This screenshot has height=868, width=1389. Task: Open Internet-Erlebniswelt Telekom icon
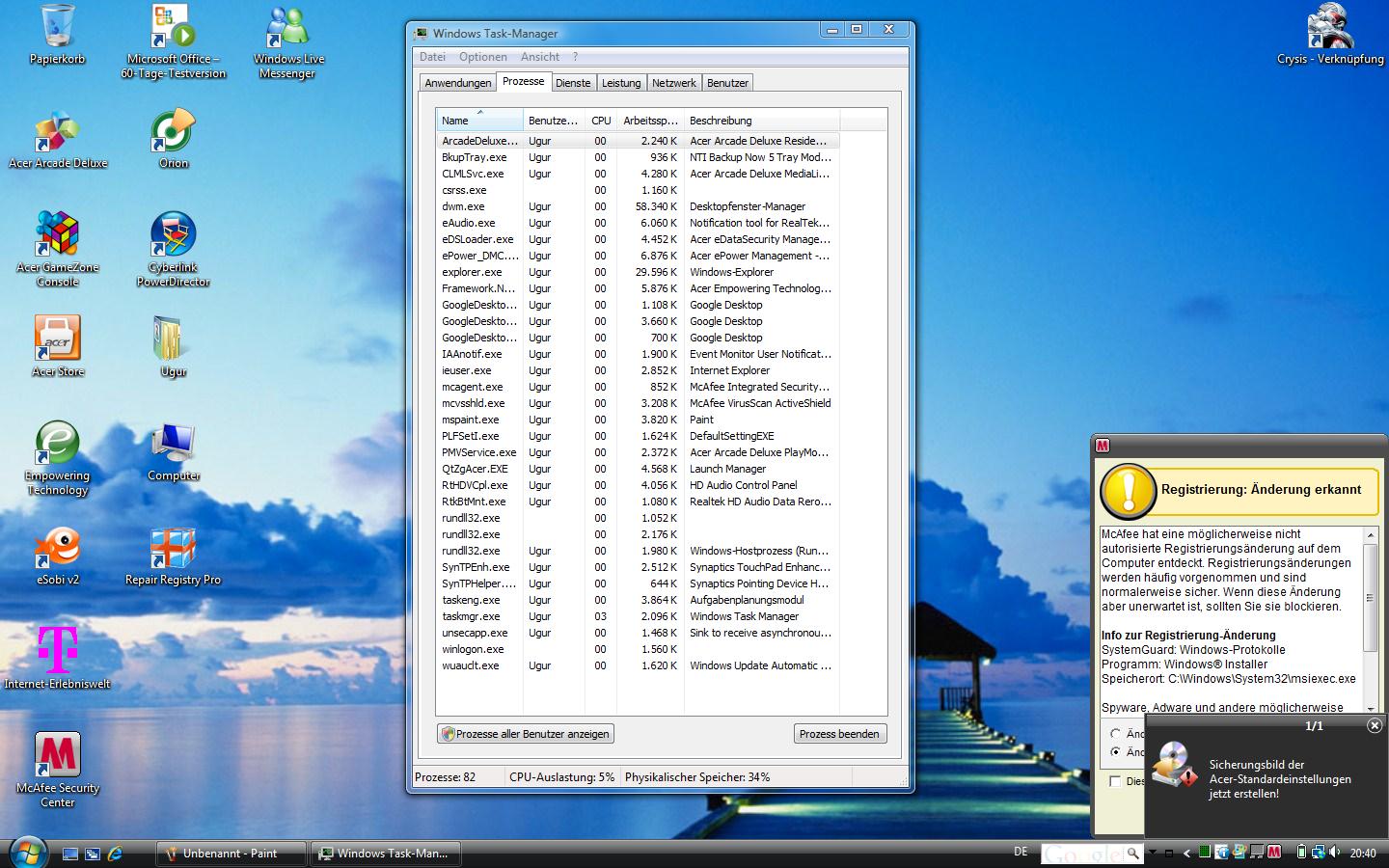tap(57, 658)
